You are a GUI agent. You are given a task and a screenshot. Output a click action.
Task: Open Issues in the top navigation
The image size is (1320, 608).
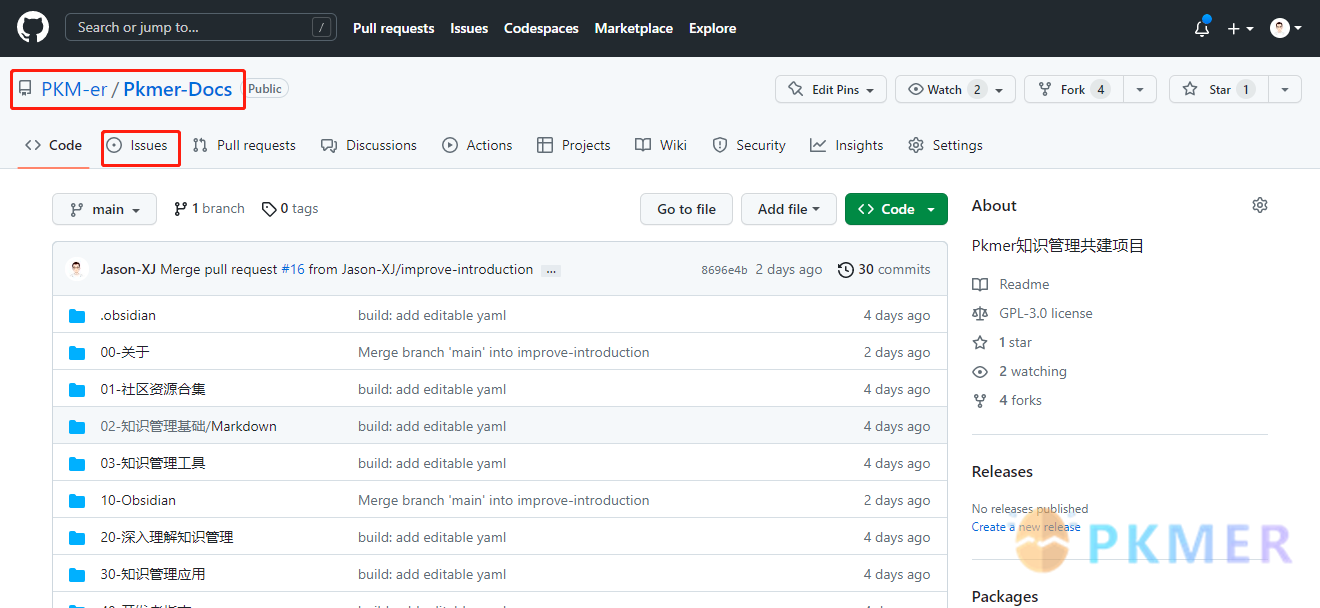[469, 28]
